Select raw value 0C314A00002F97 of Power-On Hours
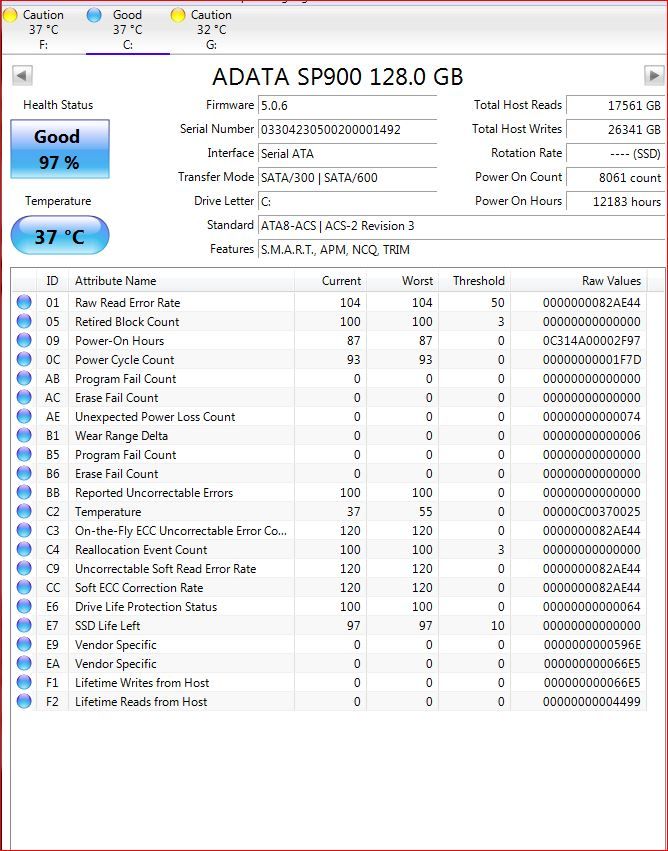Screen dimensions: 668x851 (x=591, y=341)
